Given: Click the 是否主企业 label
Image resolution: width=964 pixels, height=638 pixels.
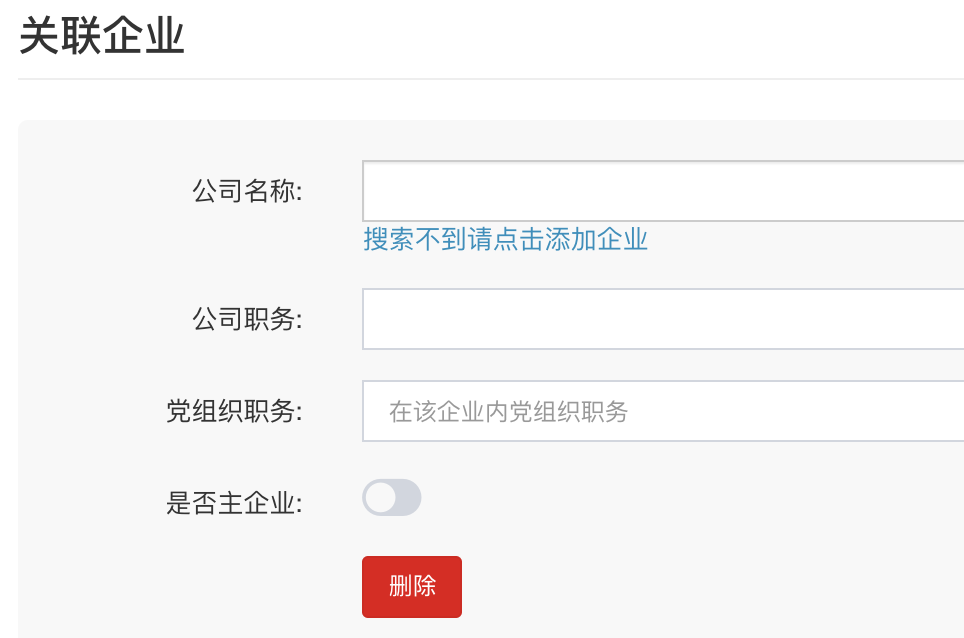Looking at the screenshot, I should 234,502.
